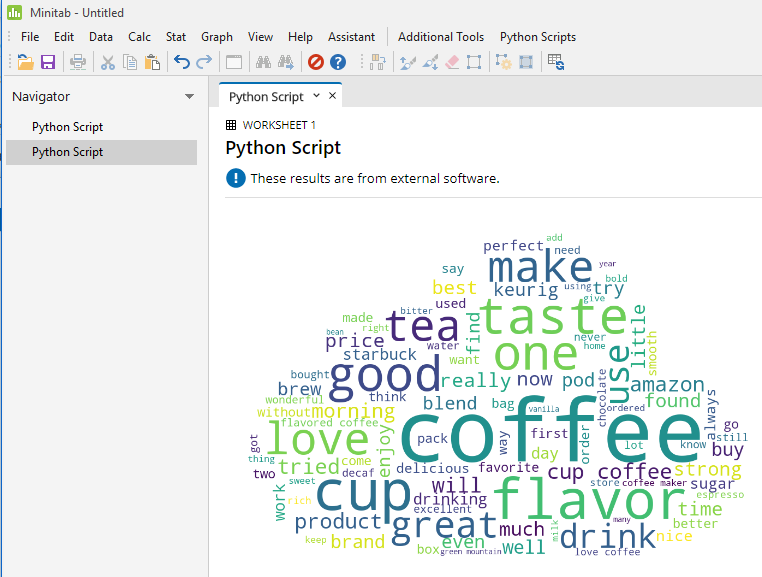Select the highlighted second Python Script item
Screen dimensions: 762x577
point(67,152)
